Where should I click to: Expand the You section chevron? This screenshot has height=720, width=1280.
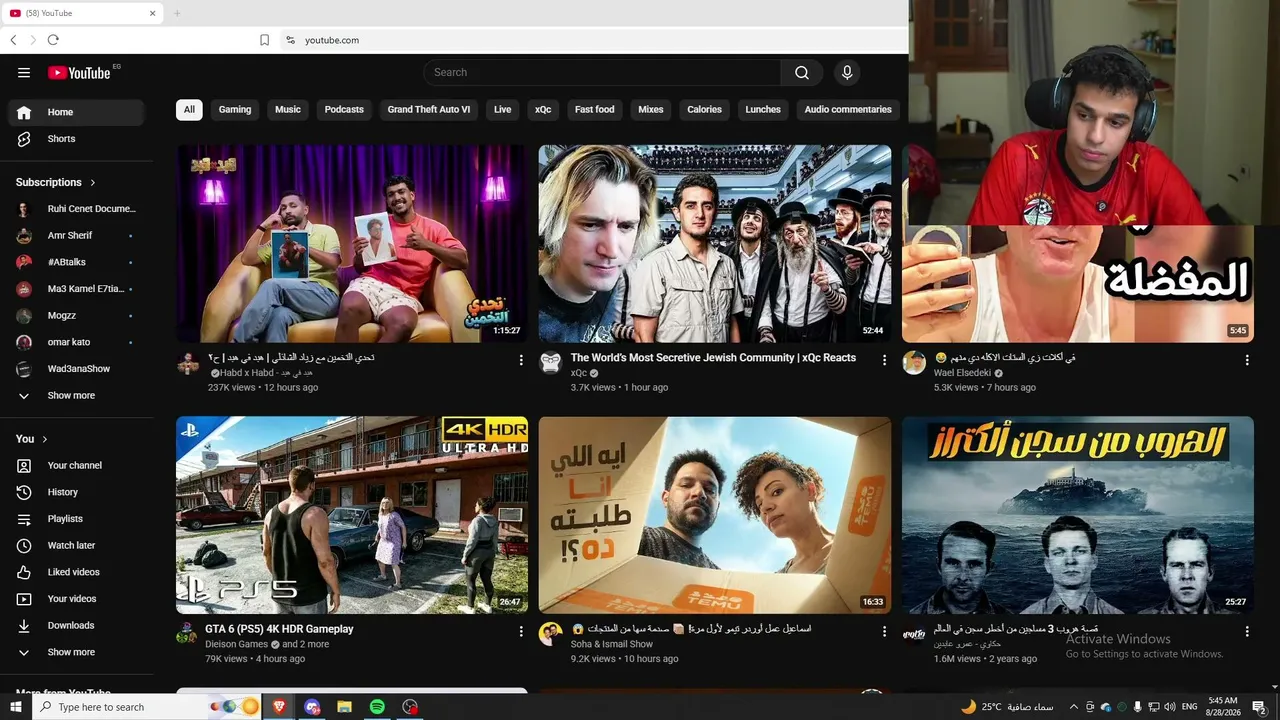[45, 439]
